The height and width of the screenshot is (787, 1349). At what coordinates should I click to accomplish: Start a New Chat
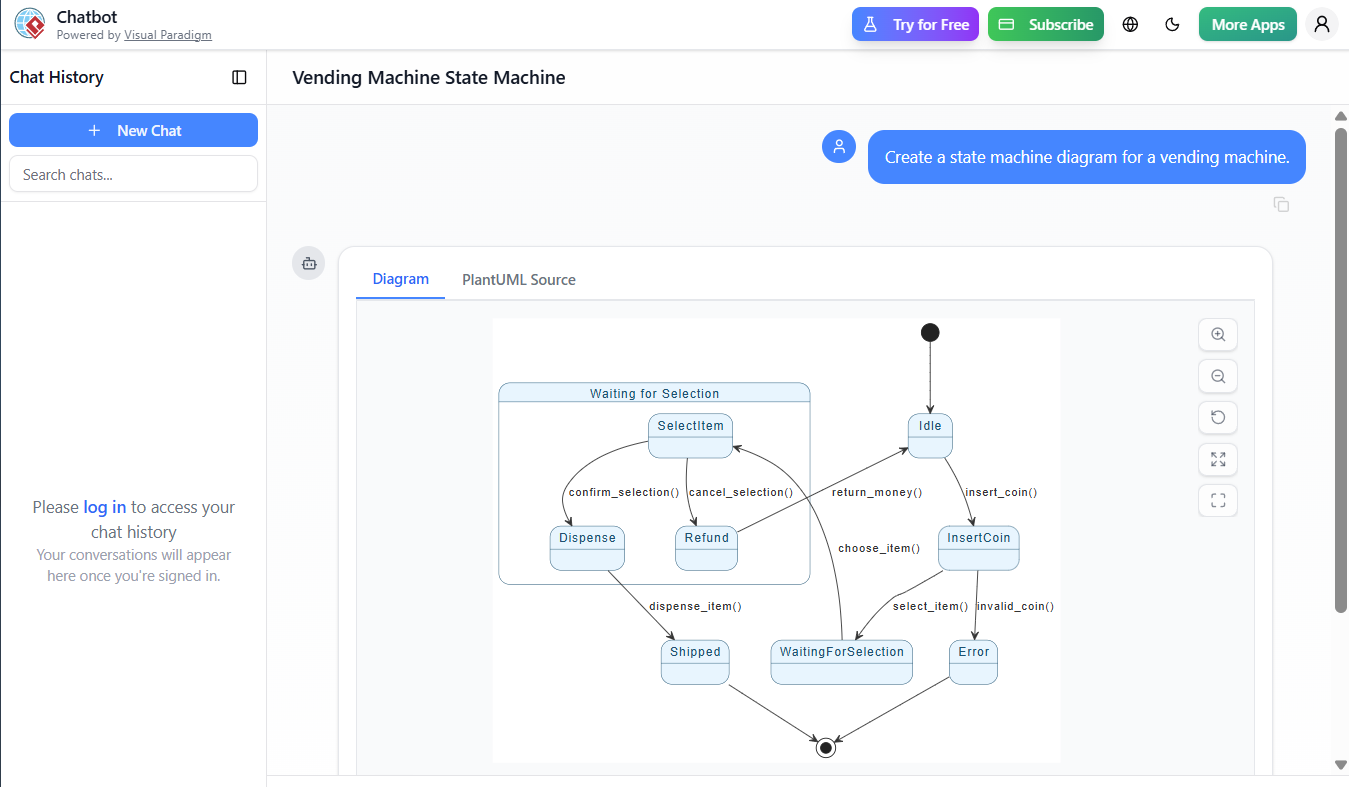pyautogui.click(x=133, y=130)
